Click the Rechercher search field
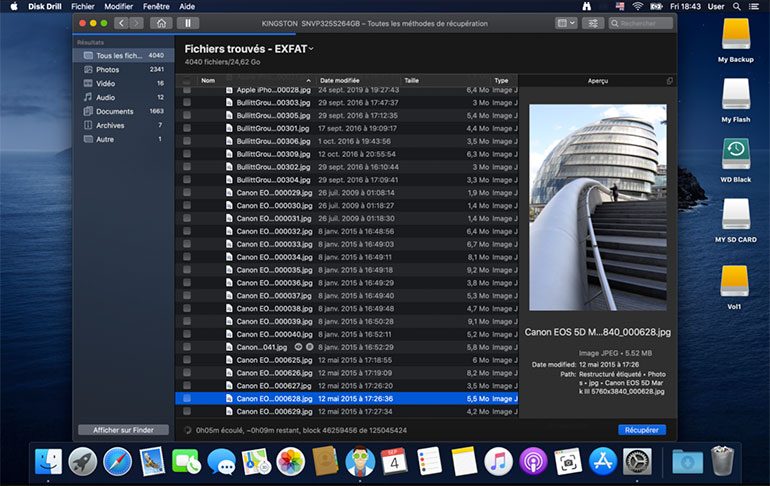The height and width of the screenshot is (486, 770). click(640, 22)
